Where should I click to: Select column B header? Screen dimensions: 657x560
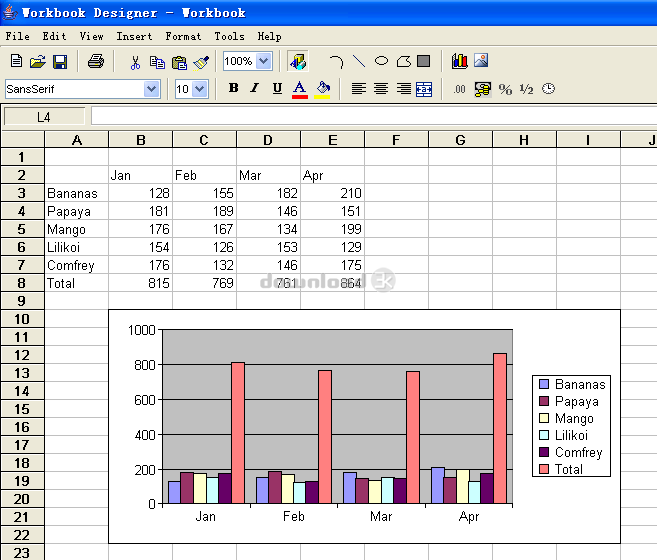[141, 140]
